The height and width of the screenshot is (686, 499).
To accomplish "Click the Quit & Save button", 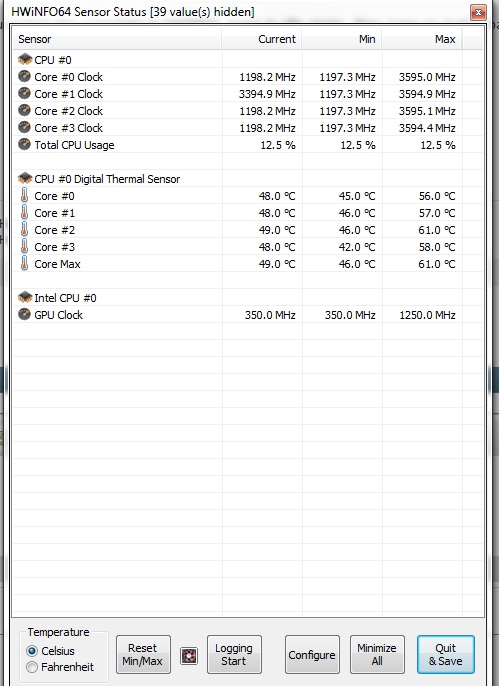I will 446,654.
